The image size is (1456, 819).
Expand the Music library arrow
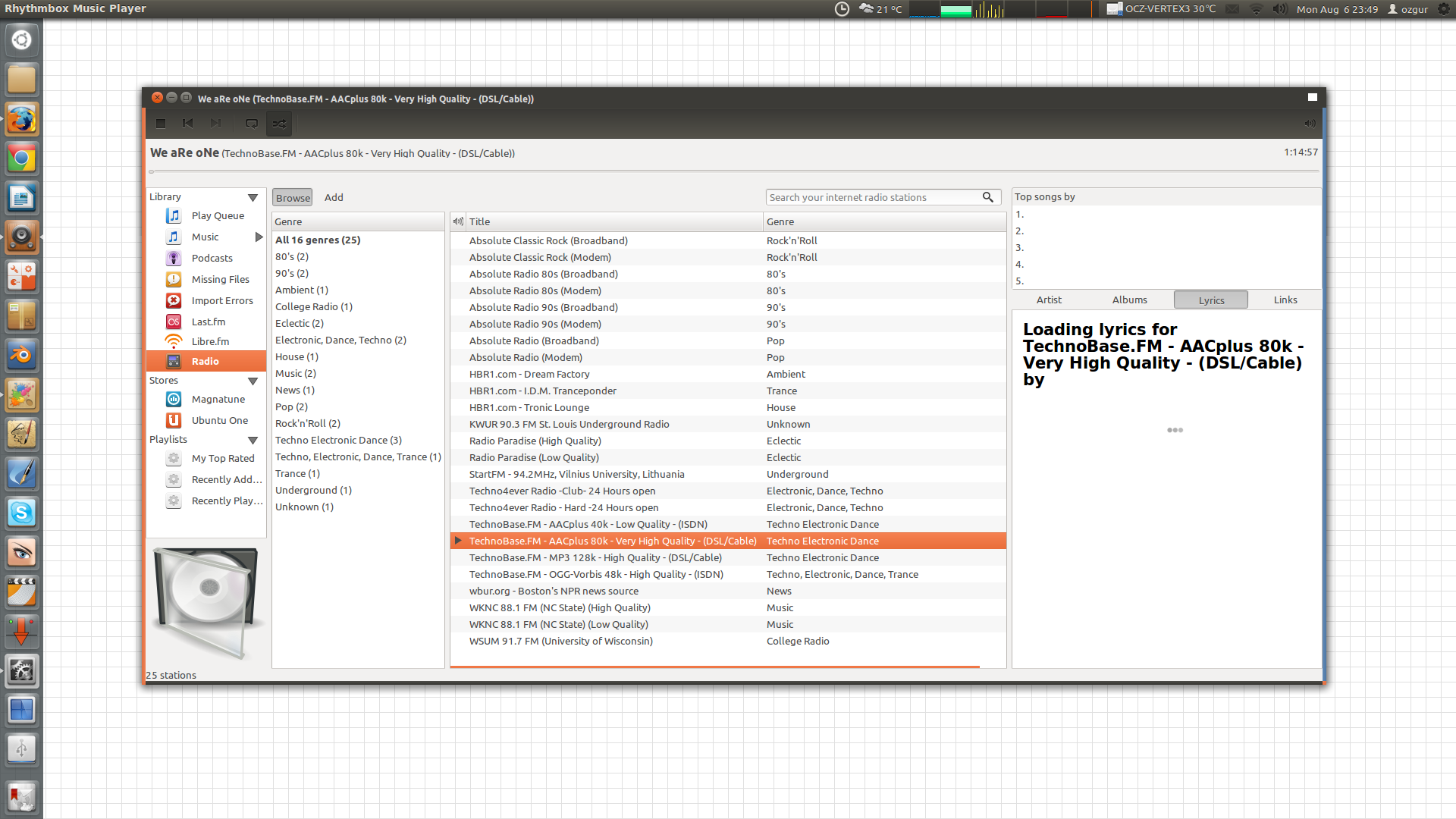pos(259,237)
